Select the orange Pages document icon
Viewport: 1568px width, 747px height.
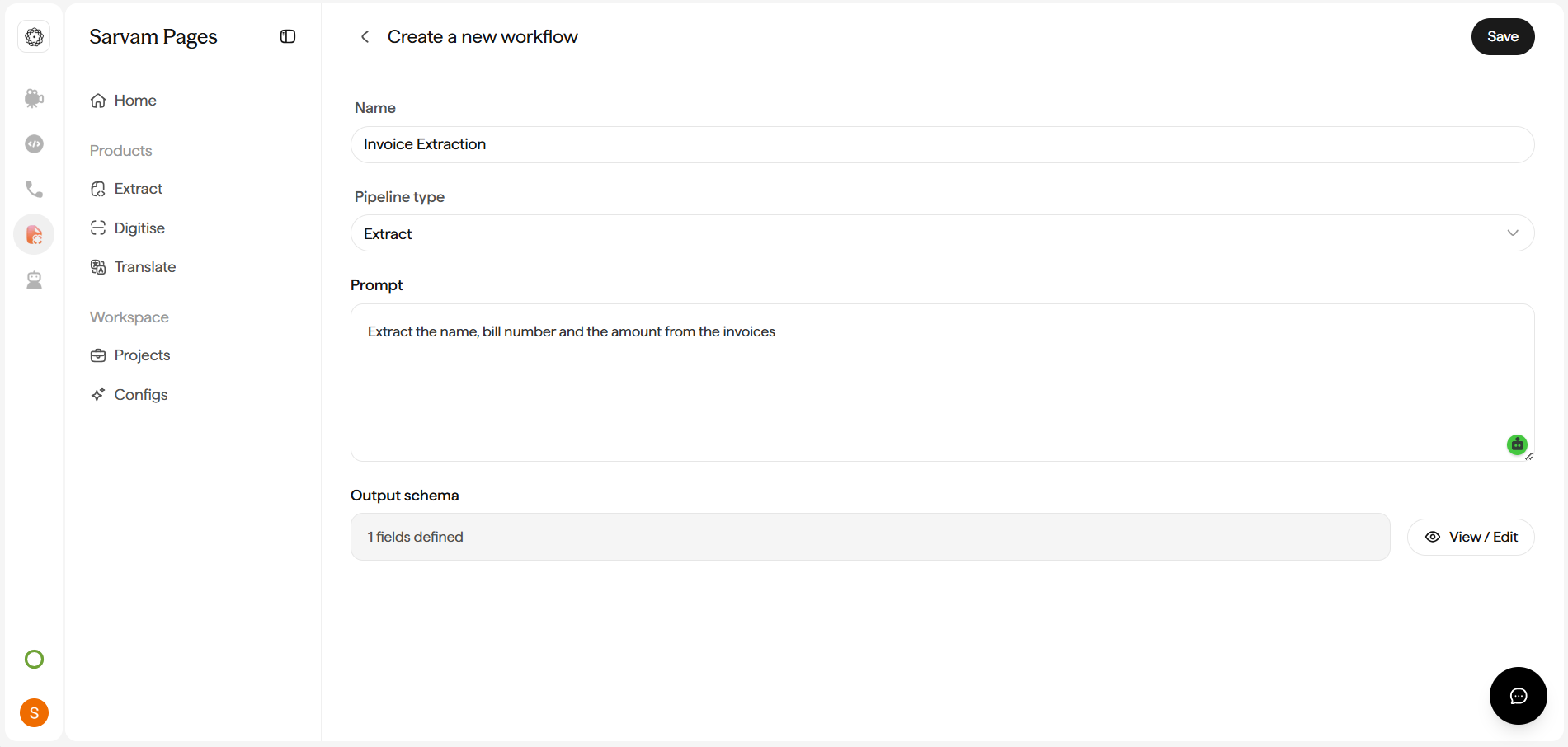point(34,235)
